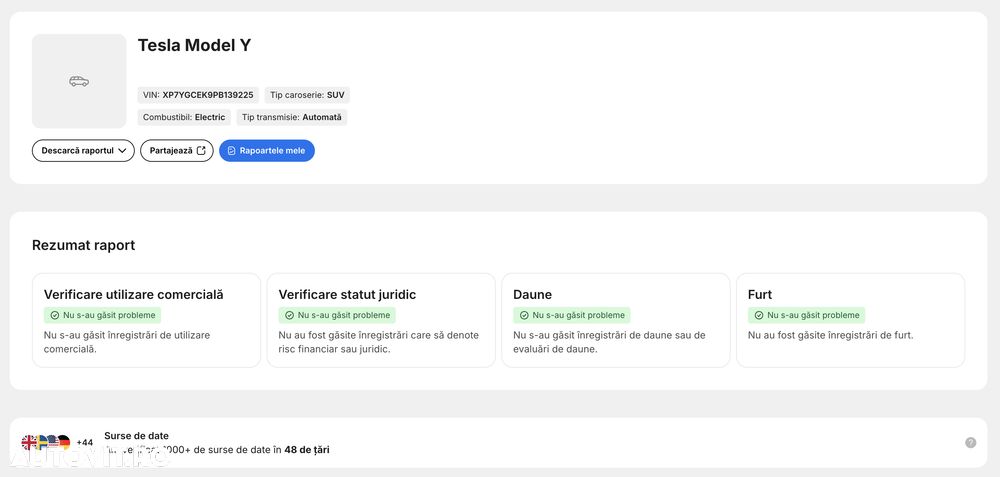1000x477 pixels.
Task: Click the 48 de țări text
Action: (x=307, y=450)
